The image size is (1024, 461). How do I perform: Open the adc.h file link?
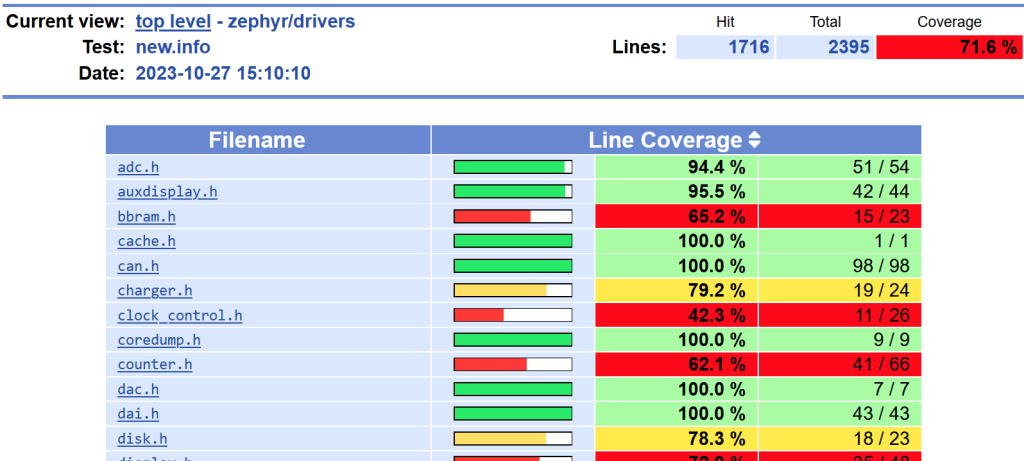[138, 167]
